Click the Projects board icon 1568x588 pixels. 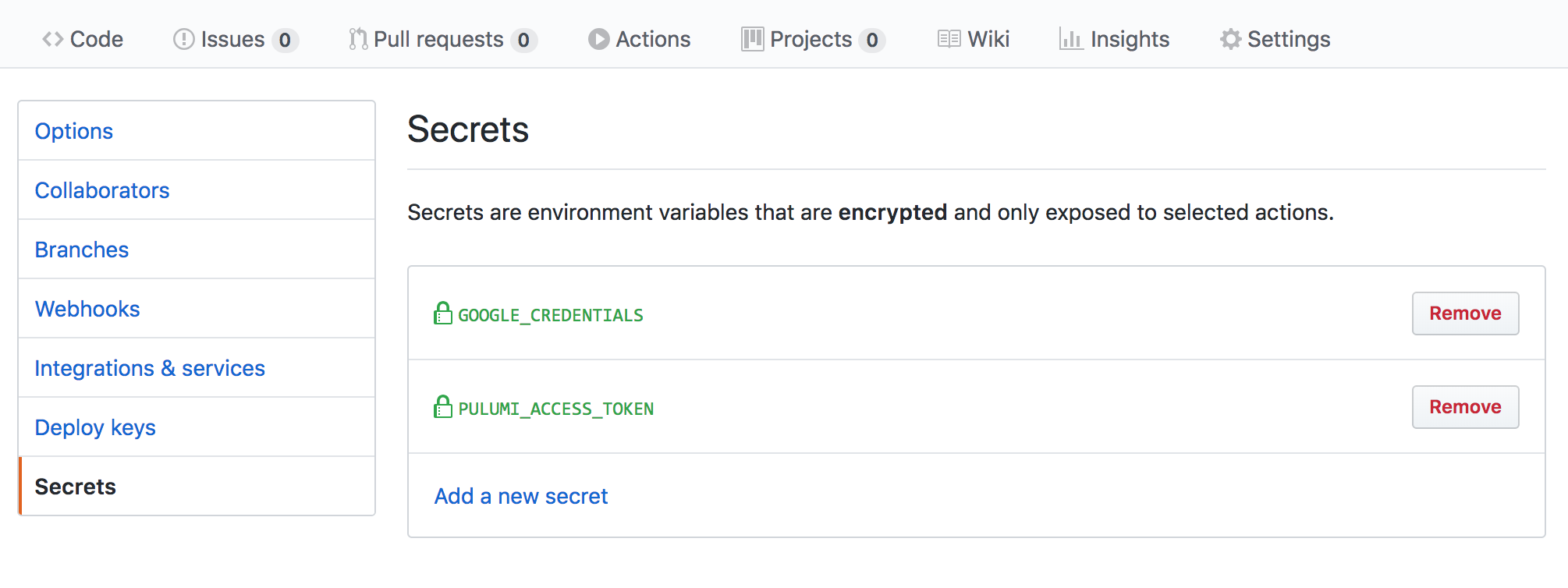coord(752,39)
